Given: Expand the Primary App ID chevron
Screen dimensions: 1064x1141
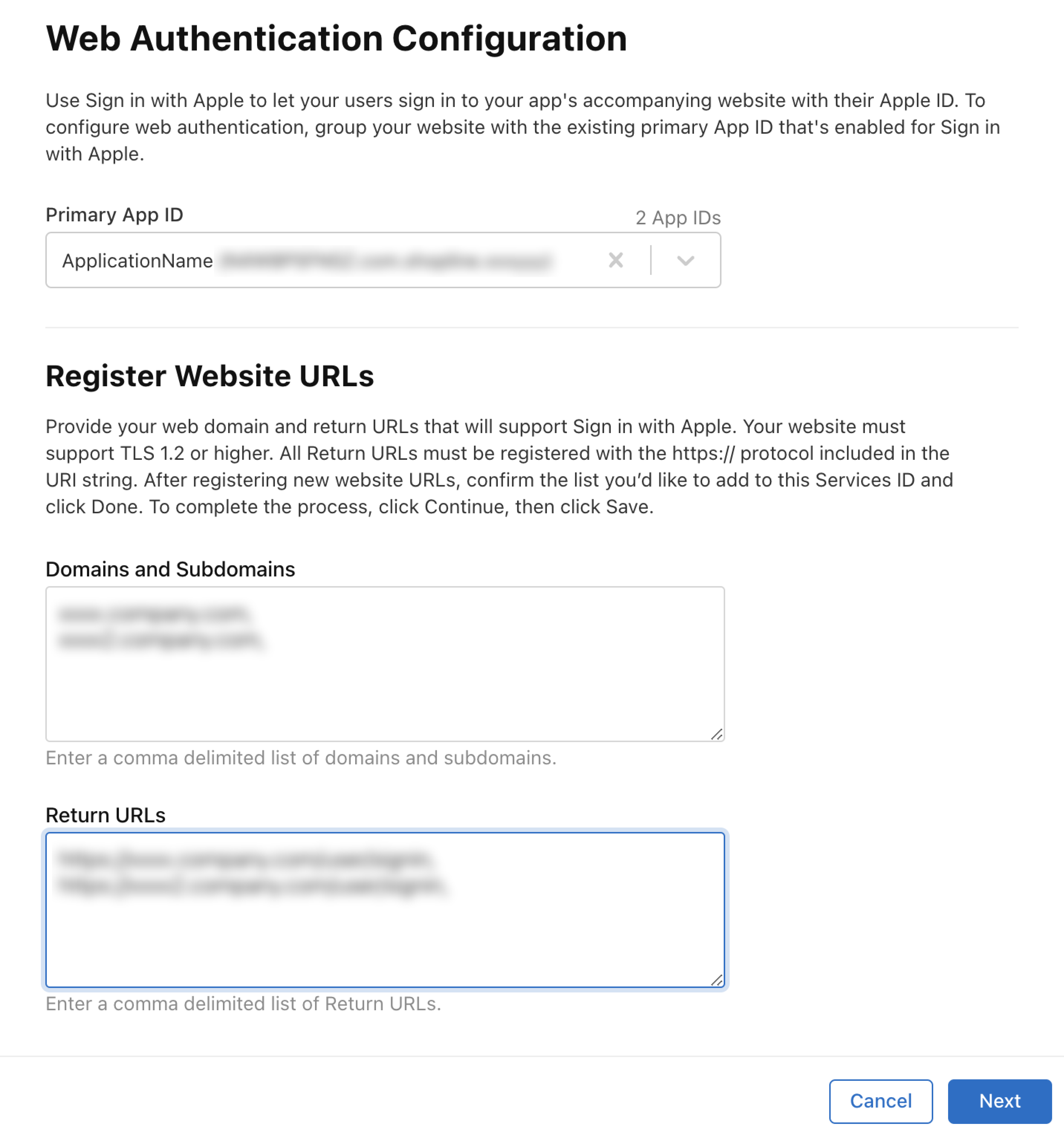Looking at the screenshot, I should [685, 261].
